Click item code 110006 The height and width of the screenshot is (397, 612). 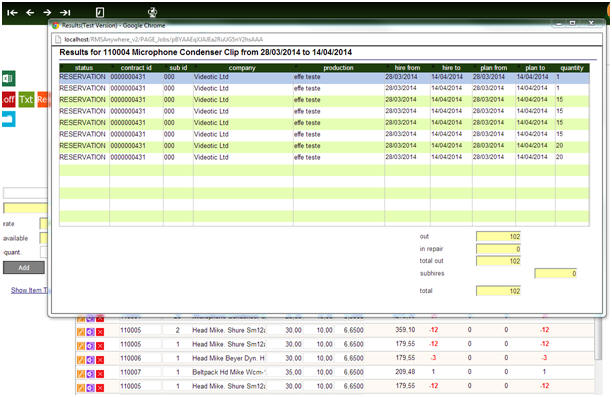[131, 358]
